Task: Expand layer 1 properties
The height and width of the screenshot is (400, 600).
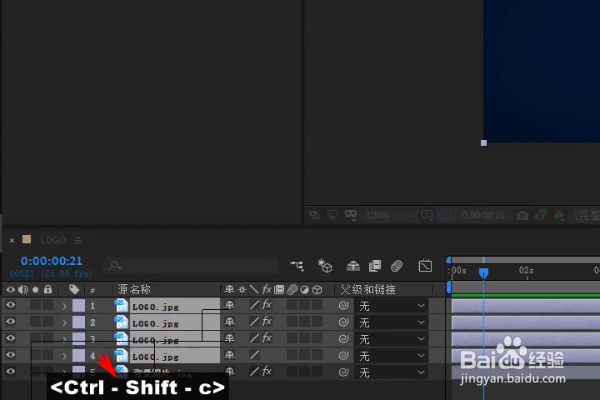Action: point(64,306)
